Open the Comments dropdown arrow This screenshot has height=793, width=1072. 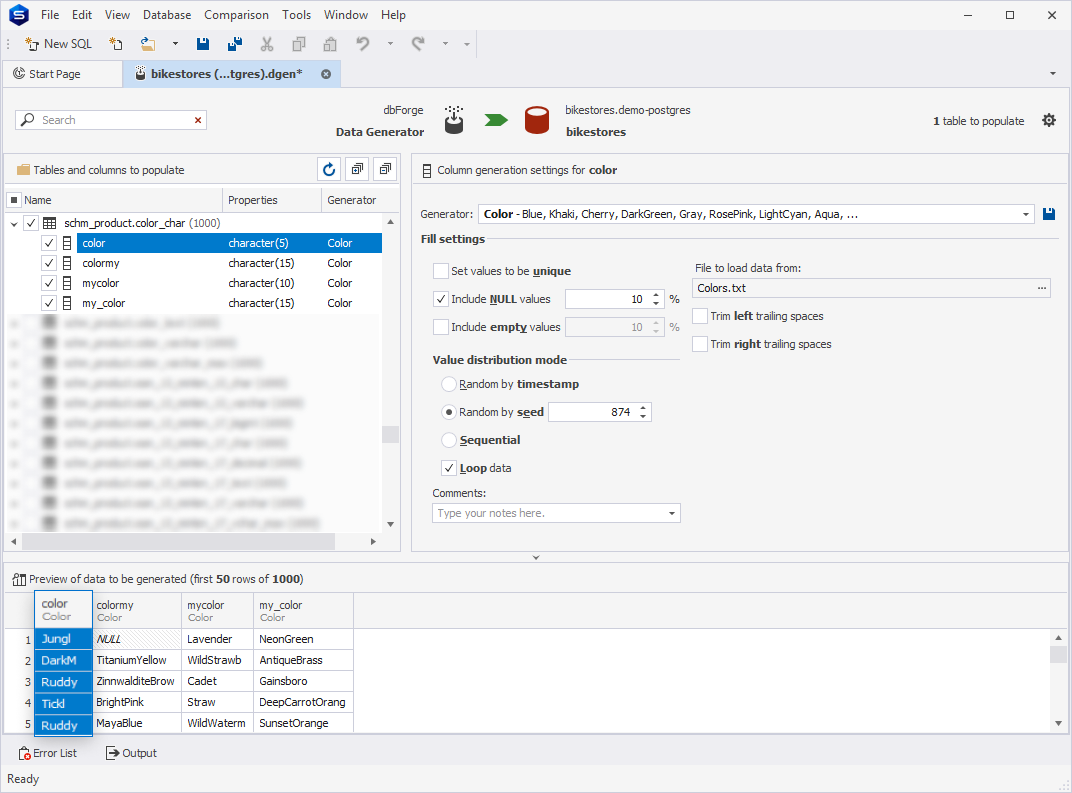[x=671, y=513]
